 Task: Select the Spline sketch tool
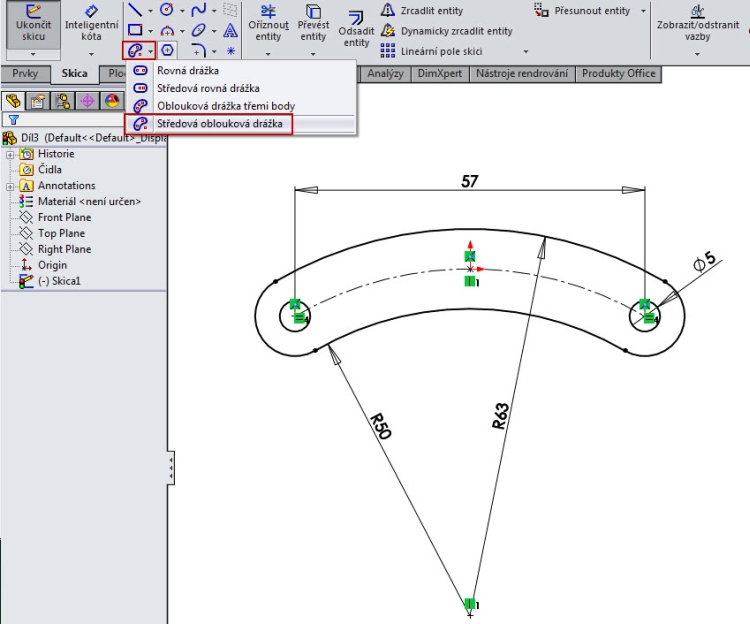[199, 10]
